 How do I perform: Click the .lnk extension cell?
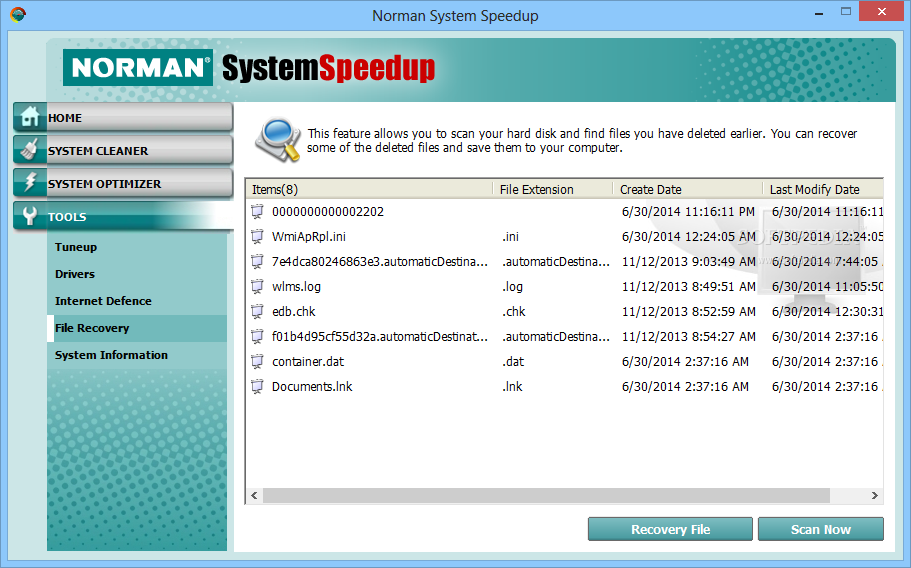[512, 386]
